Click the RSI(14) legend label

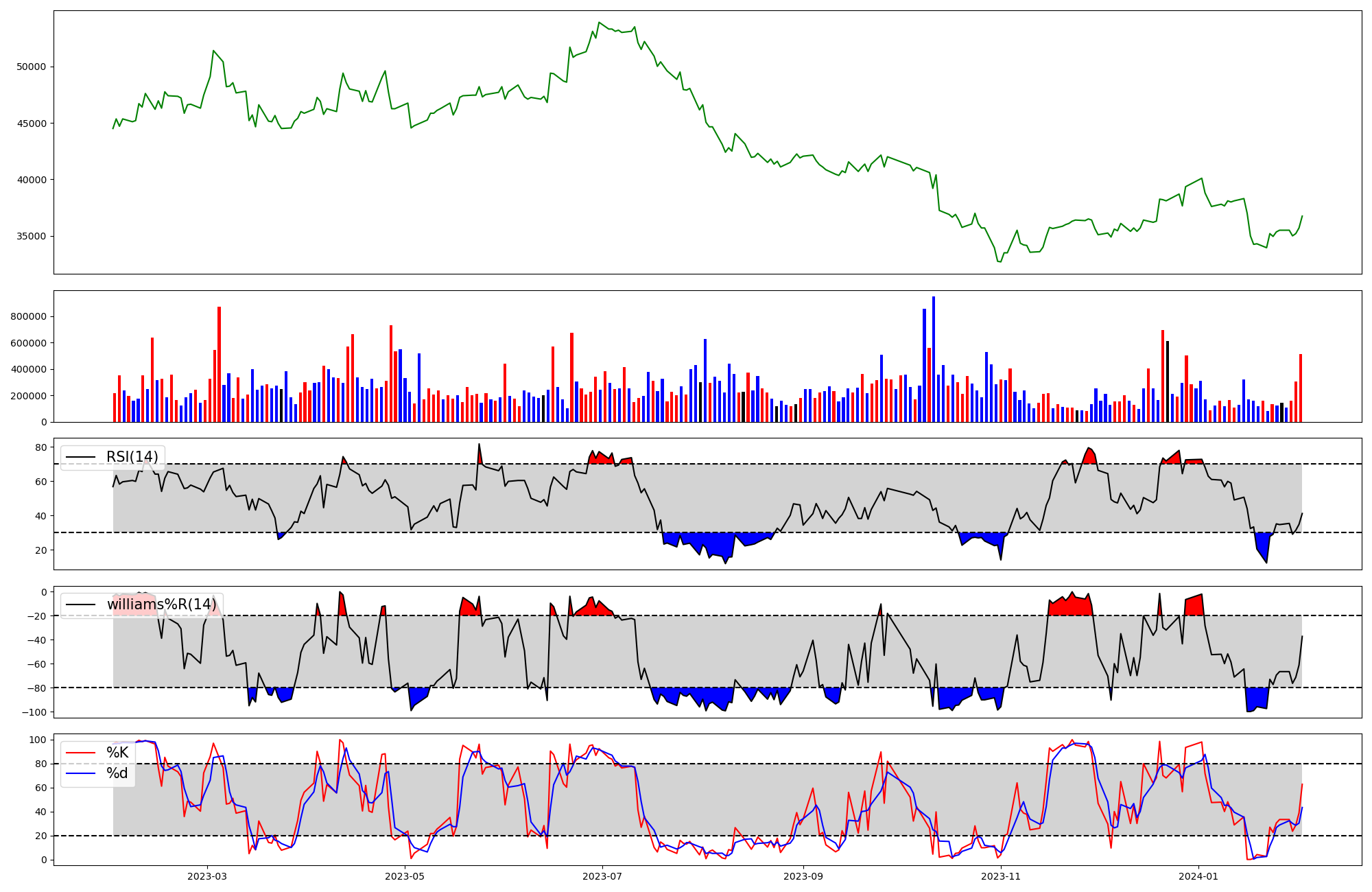[x=132, y=457]
